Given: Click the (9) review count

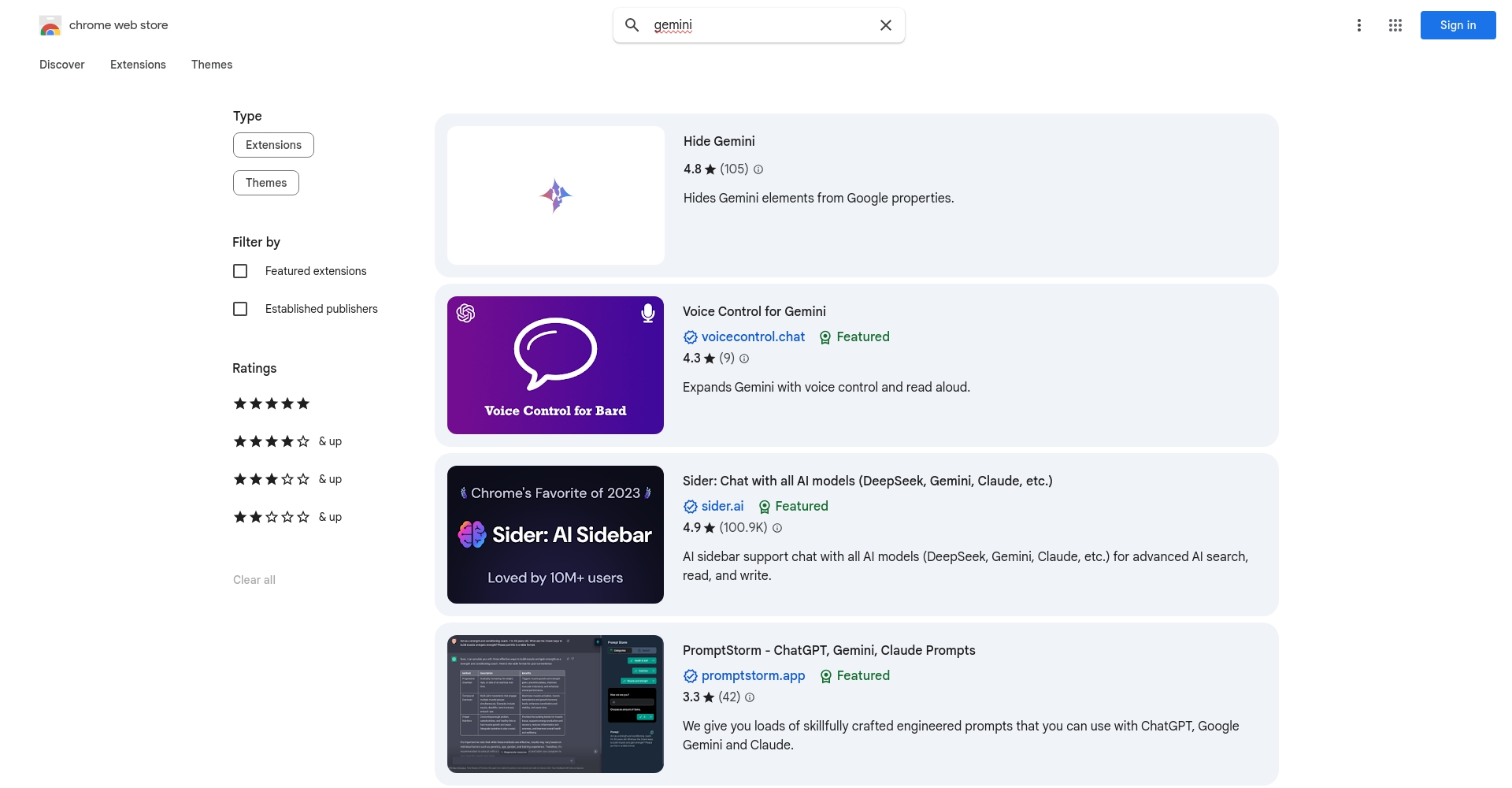Looking at the screenshot, I should tap(727, 358).
